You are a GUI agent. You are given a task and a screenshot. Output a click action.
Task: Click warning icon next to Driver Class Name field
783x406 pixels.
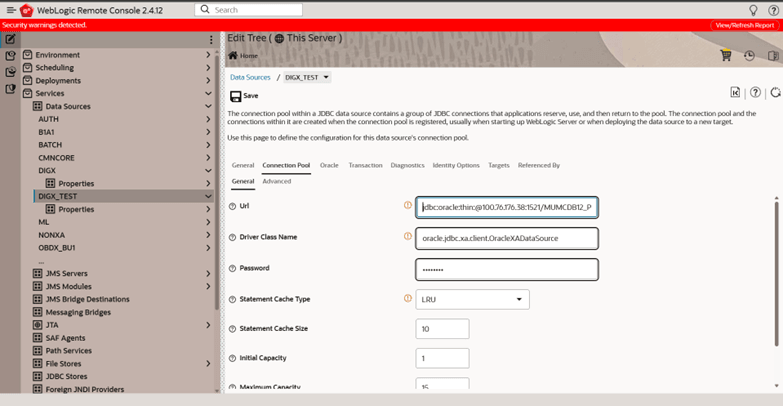click(x=407, y=236)
